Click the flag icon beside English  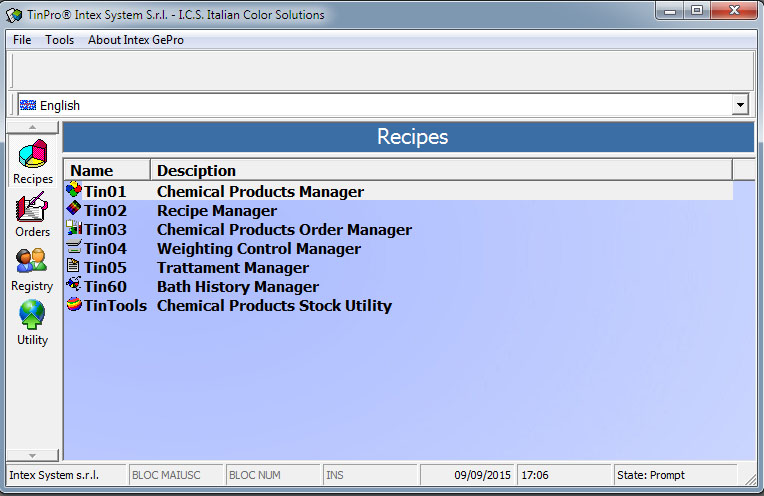coord(28,105)
